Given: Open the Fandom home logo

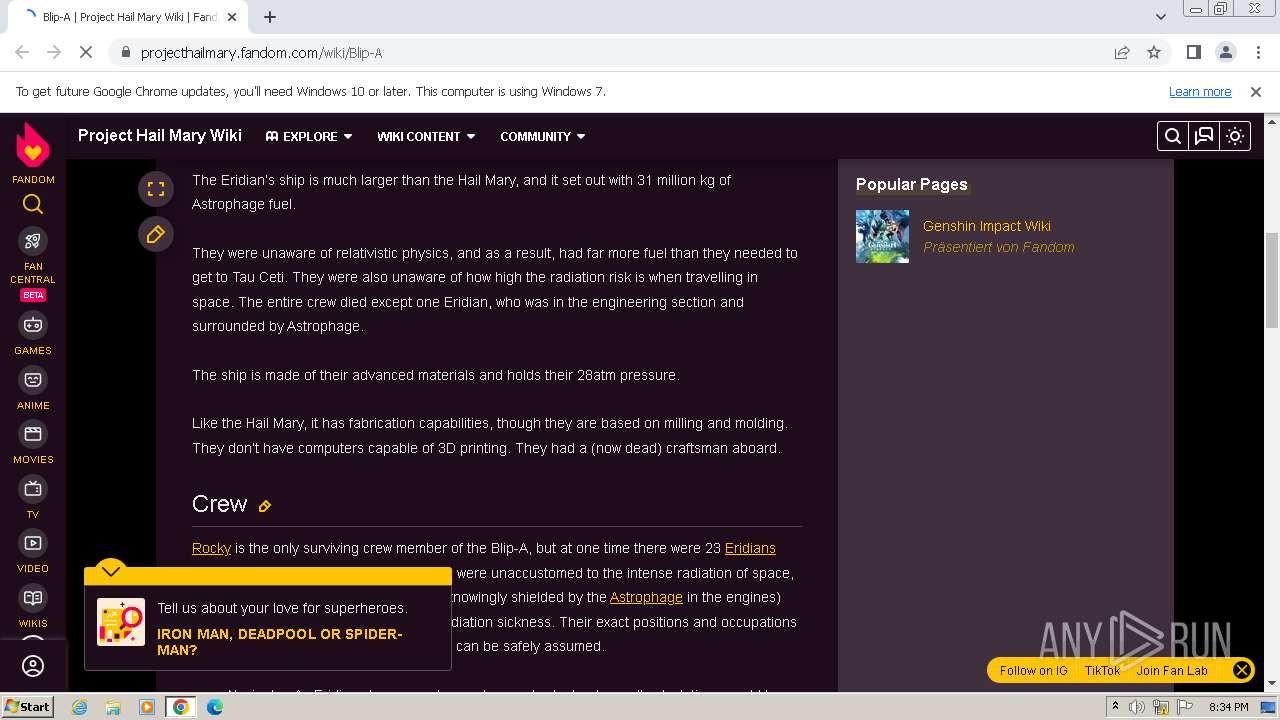Looking at the screenshot, I should (33, 146).
